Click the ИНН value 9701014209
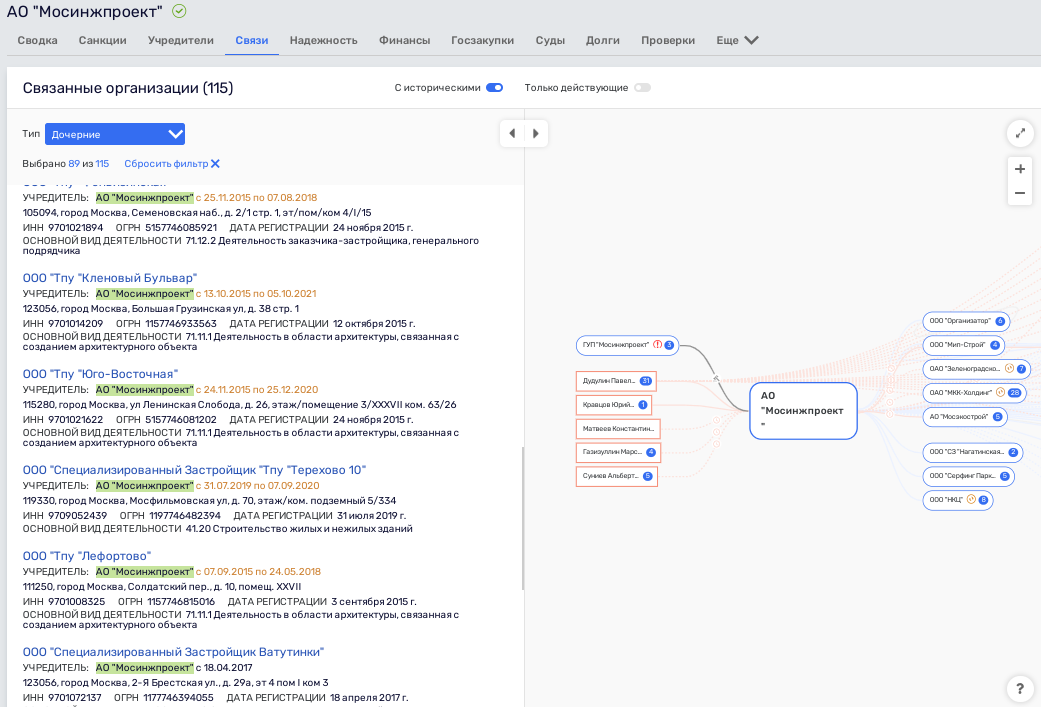1041x707 pixels. tap(76, 323)
